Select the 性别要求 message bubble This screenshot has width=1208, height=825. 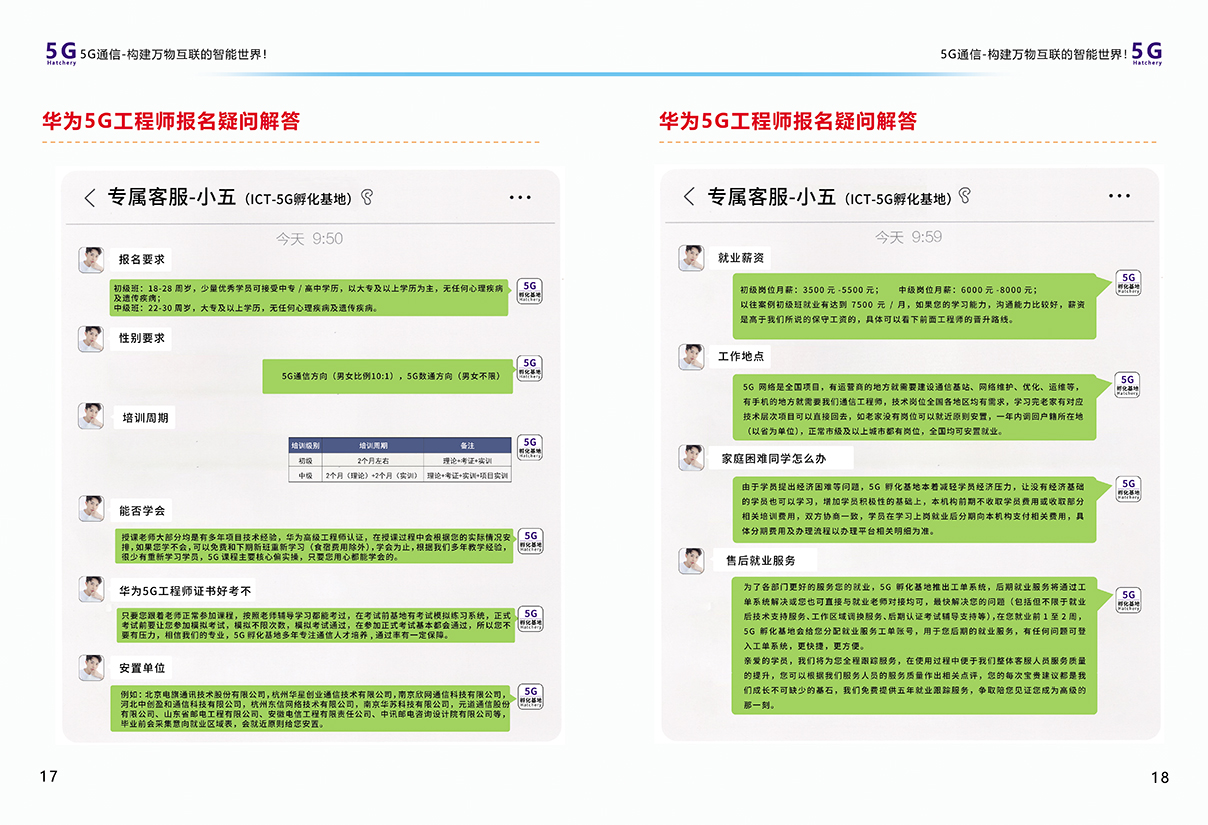(141, 338)
